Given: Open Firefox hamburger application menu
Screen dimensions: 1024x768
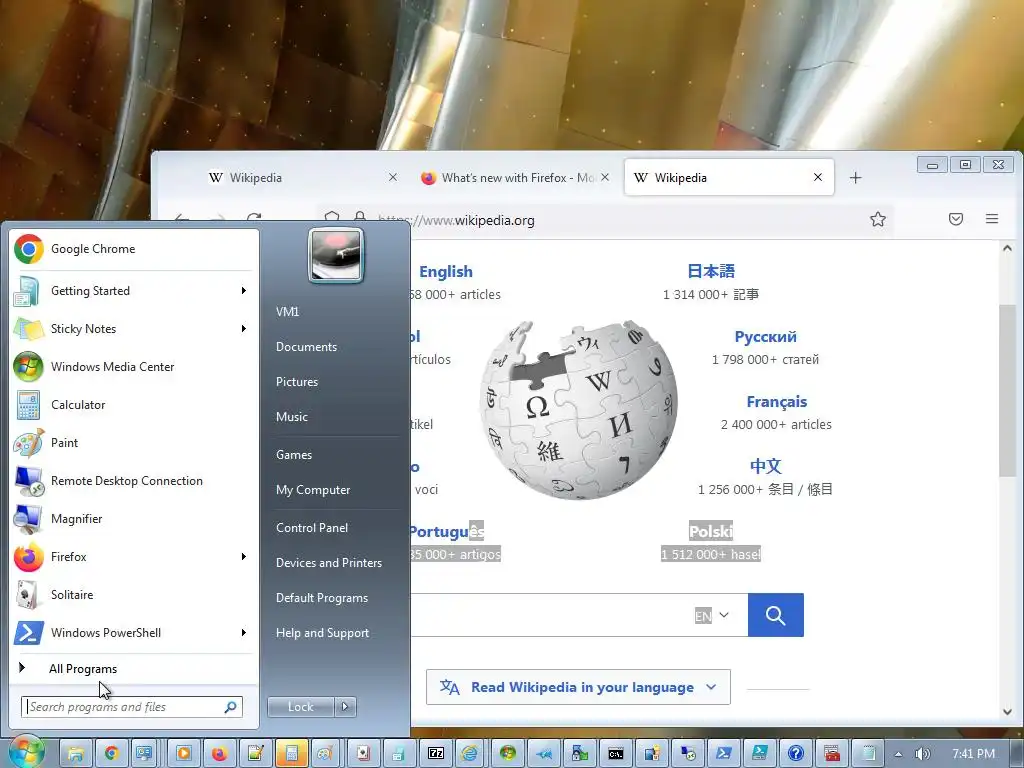Looking at the screenshot, I should 992,219.
